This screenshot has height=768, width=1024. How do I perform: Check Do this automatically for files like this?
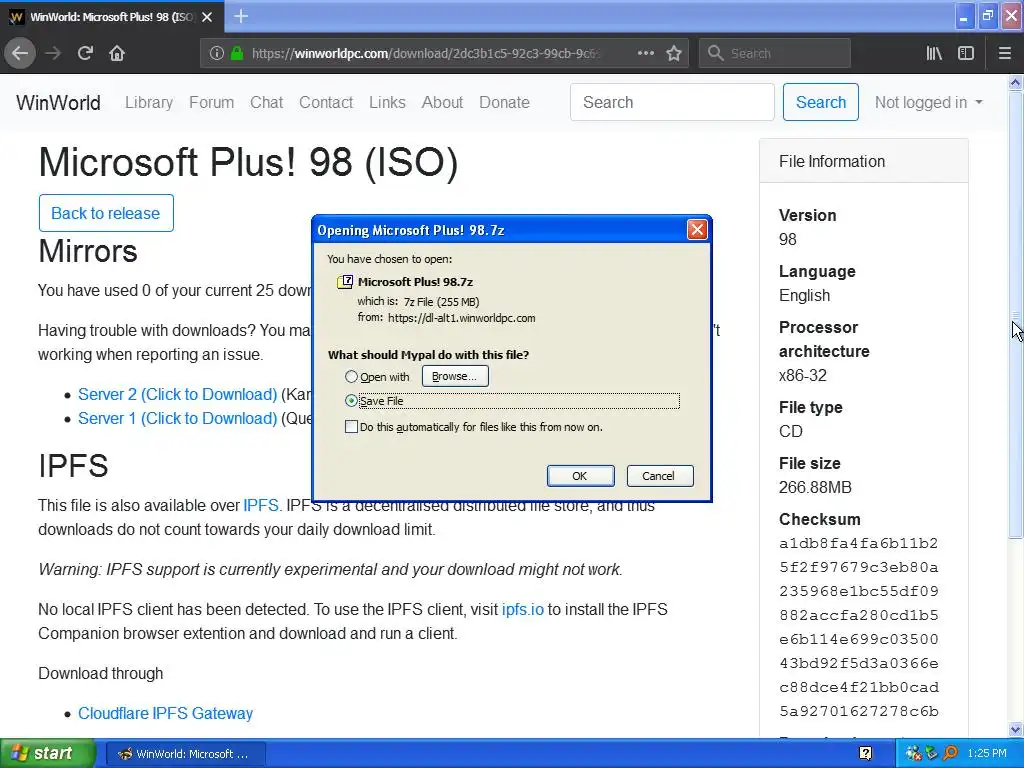(x=351, y=426)
